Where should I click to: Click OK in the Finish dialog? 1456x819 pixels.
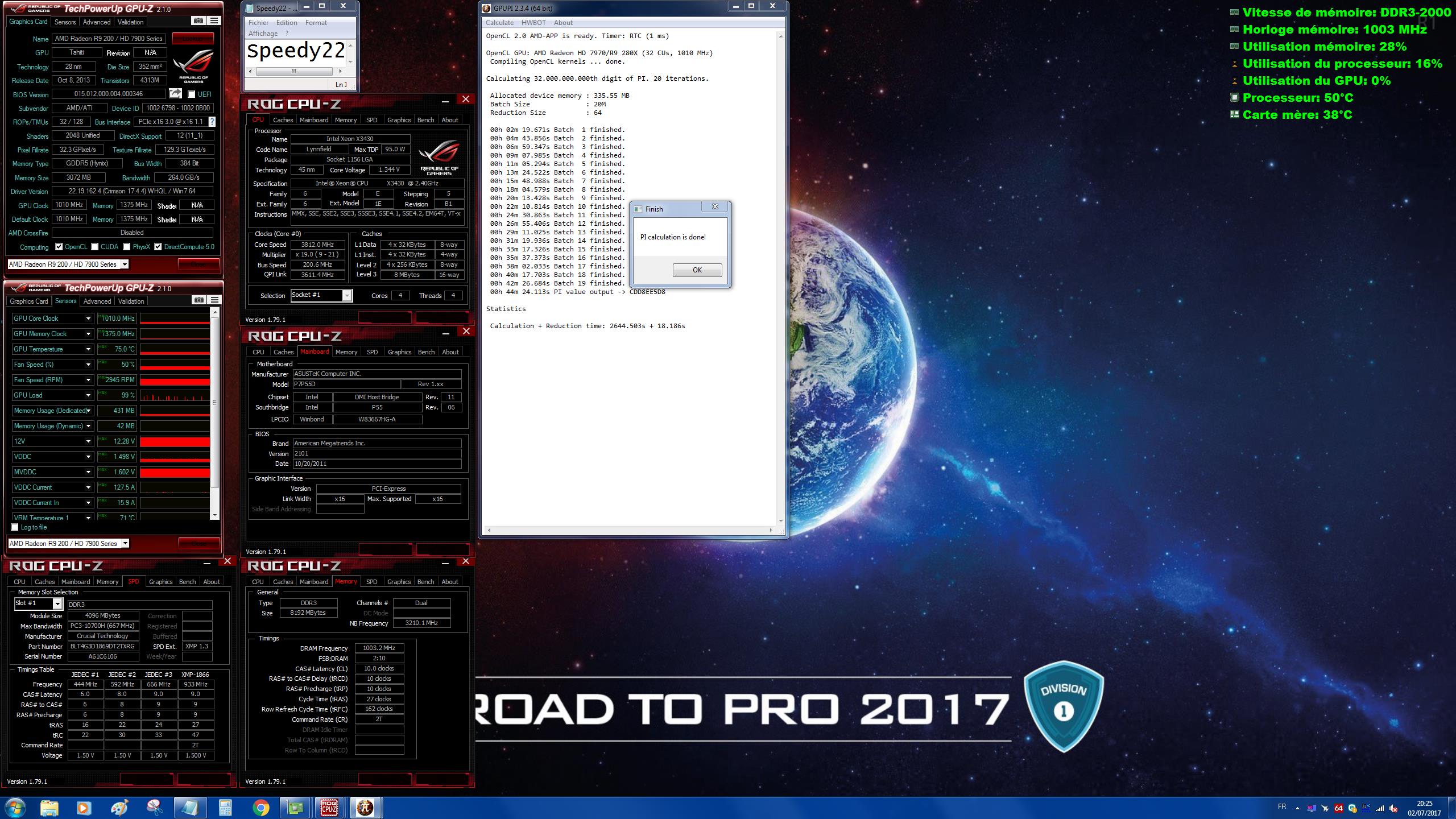697,270
